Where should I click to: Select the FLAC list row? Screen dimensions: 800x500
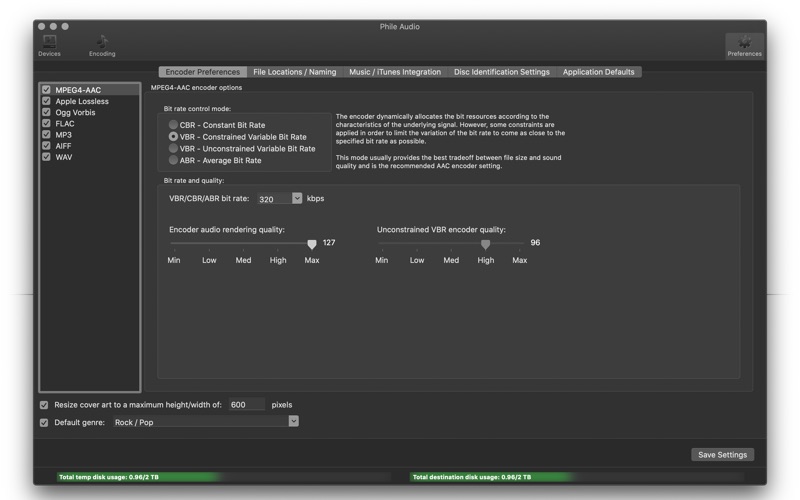(x=90, y=123)
